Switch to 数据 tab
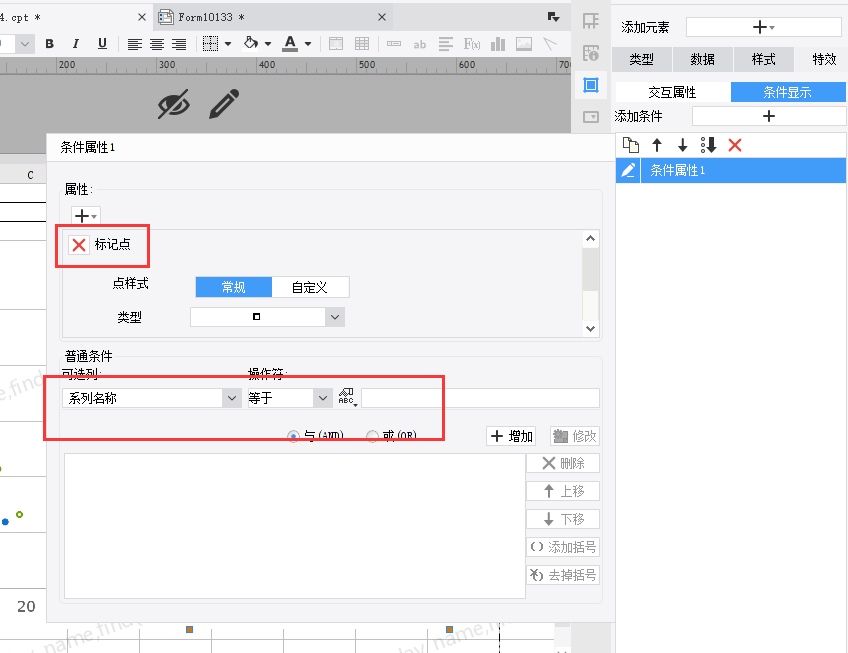 click(703, 60)
